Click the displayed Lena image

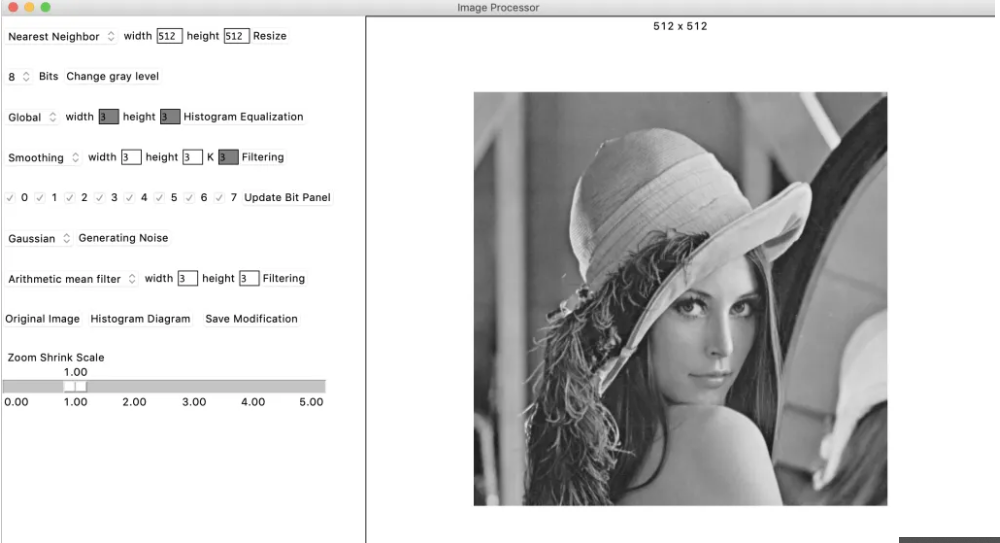(x=680, y=299)
